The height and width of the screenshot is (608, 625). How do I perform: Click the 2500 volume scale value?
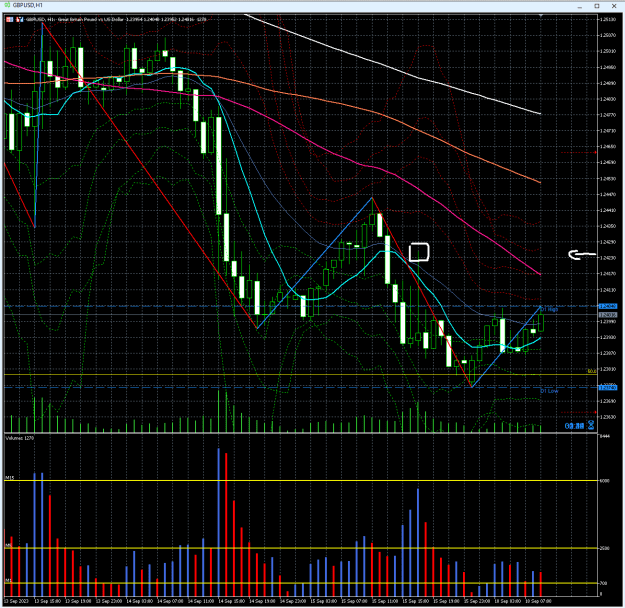[x=605, y=548]
